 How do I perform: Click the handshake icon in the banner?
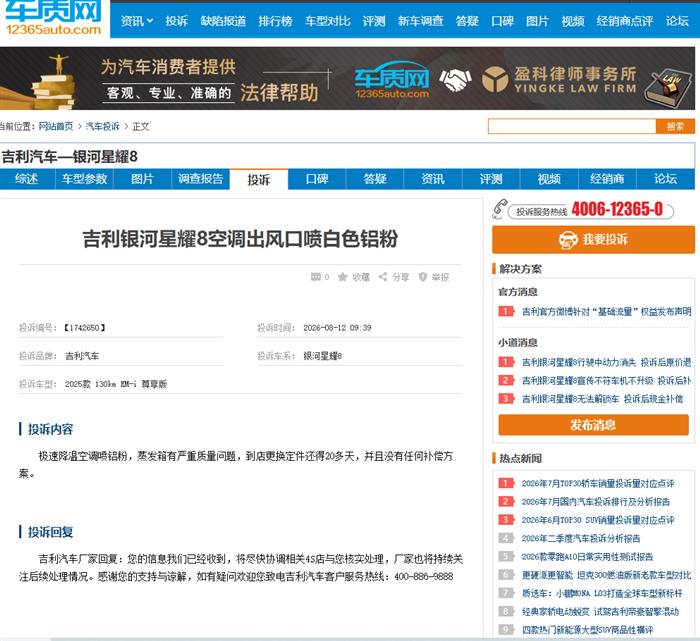[454, 79]
